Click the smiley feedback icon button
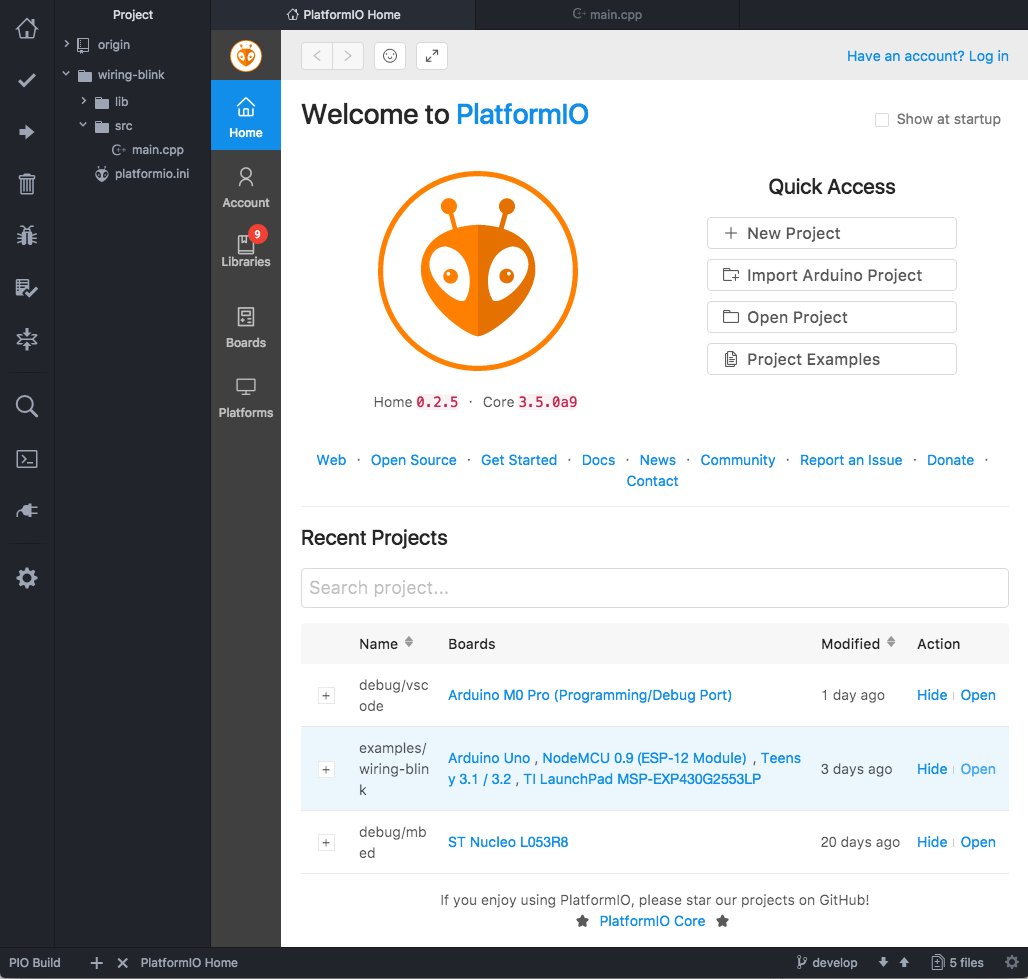 390,56
